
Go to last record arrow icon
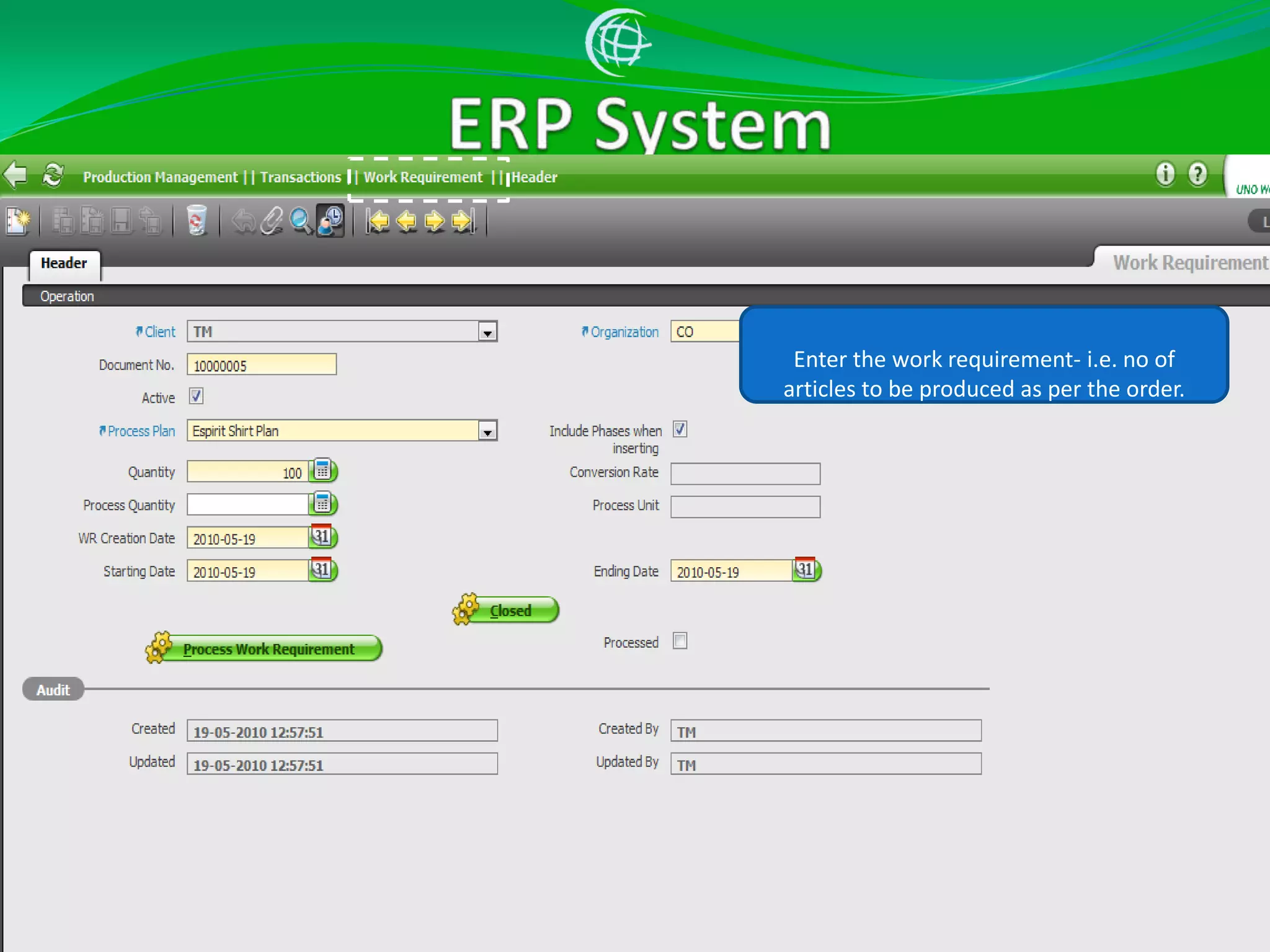pos(463,221)
